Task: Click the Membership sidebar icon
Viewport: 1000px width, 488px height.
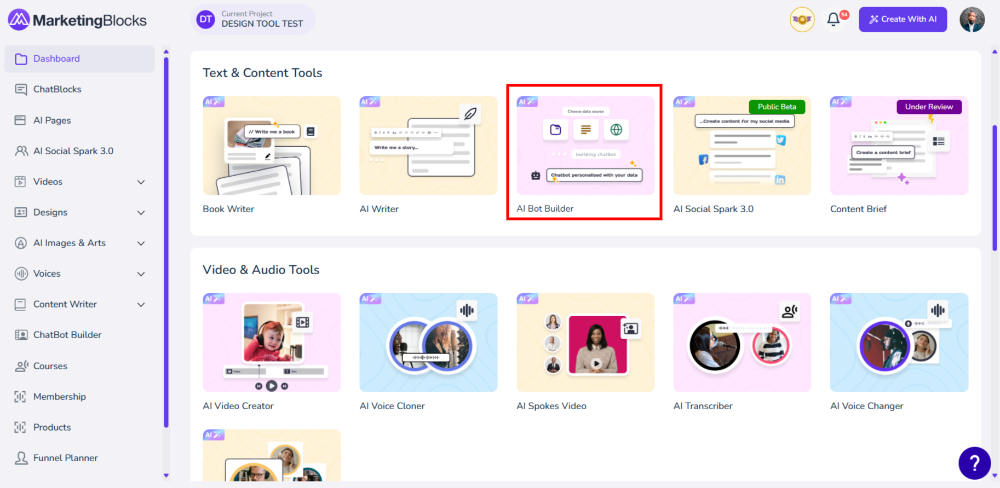Action: pyautogui.click(x=21, y=397)
